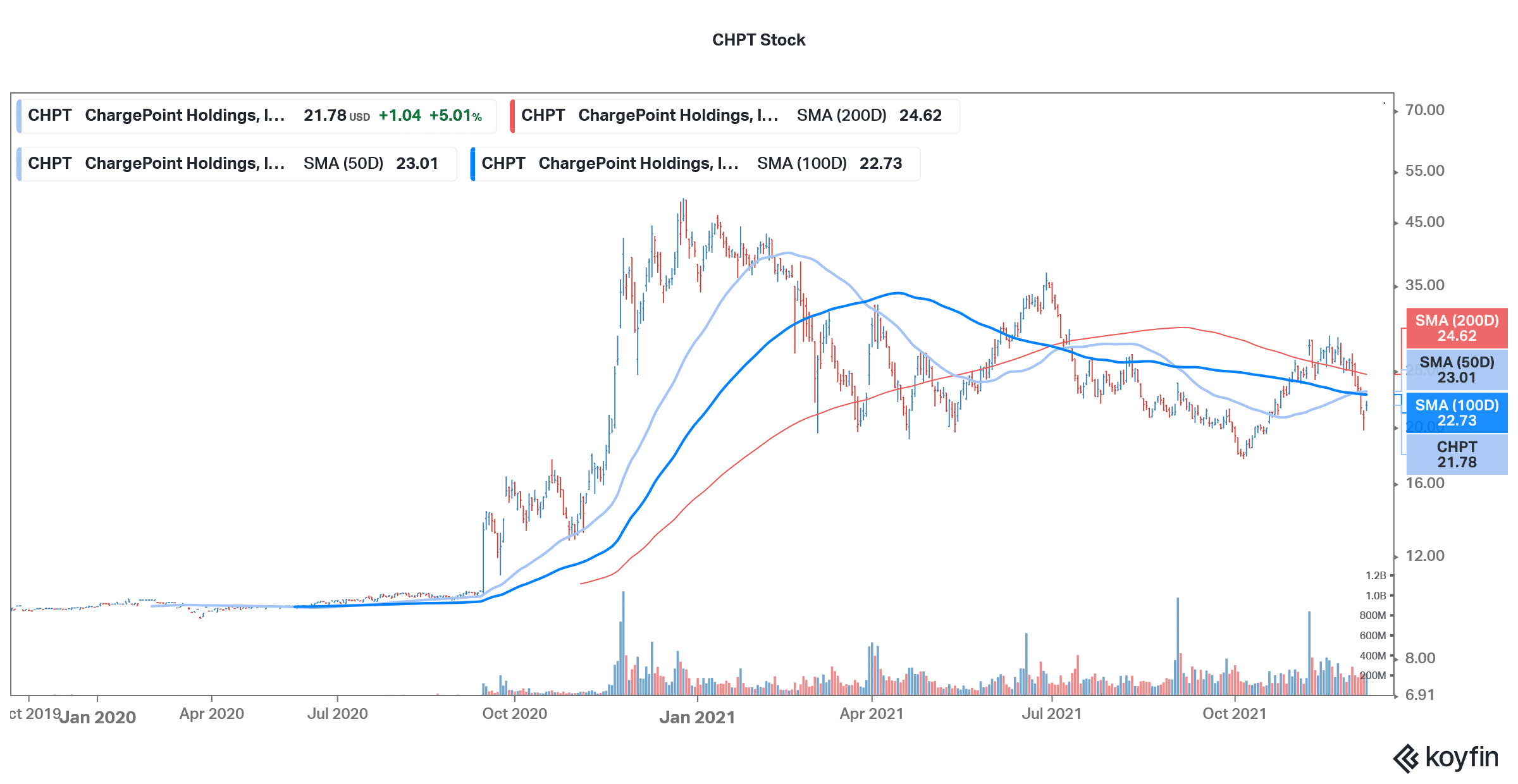
Task: Click the 1.2B volume axis label
Action: [1376, 575]
